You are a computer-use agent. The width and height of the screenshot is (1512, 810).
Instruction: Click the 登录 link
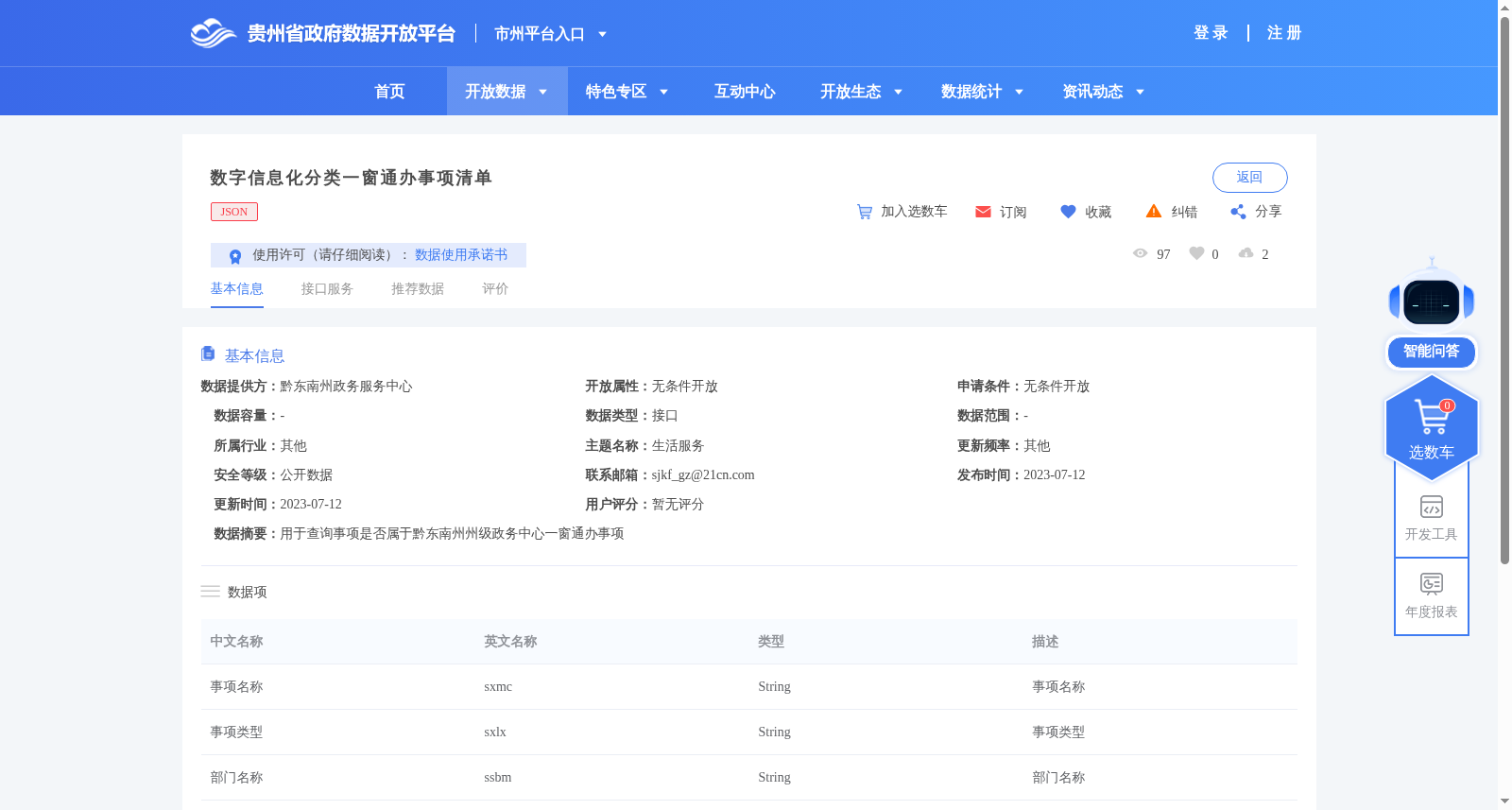pos(1211,33)
